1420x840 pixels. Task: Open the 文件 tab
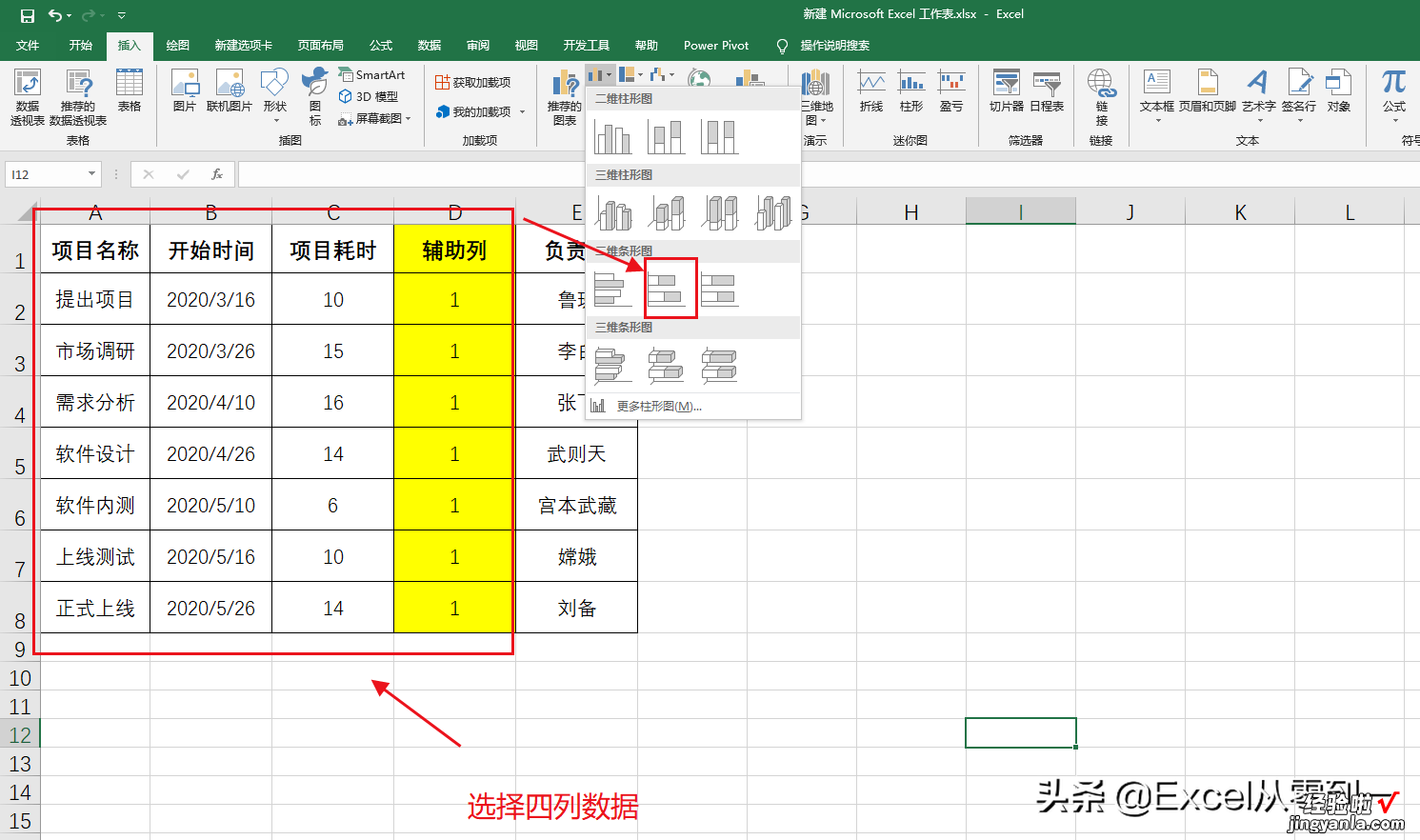click(28, 45)
